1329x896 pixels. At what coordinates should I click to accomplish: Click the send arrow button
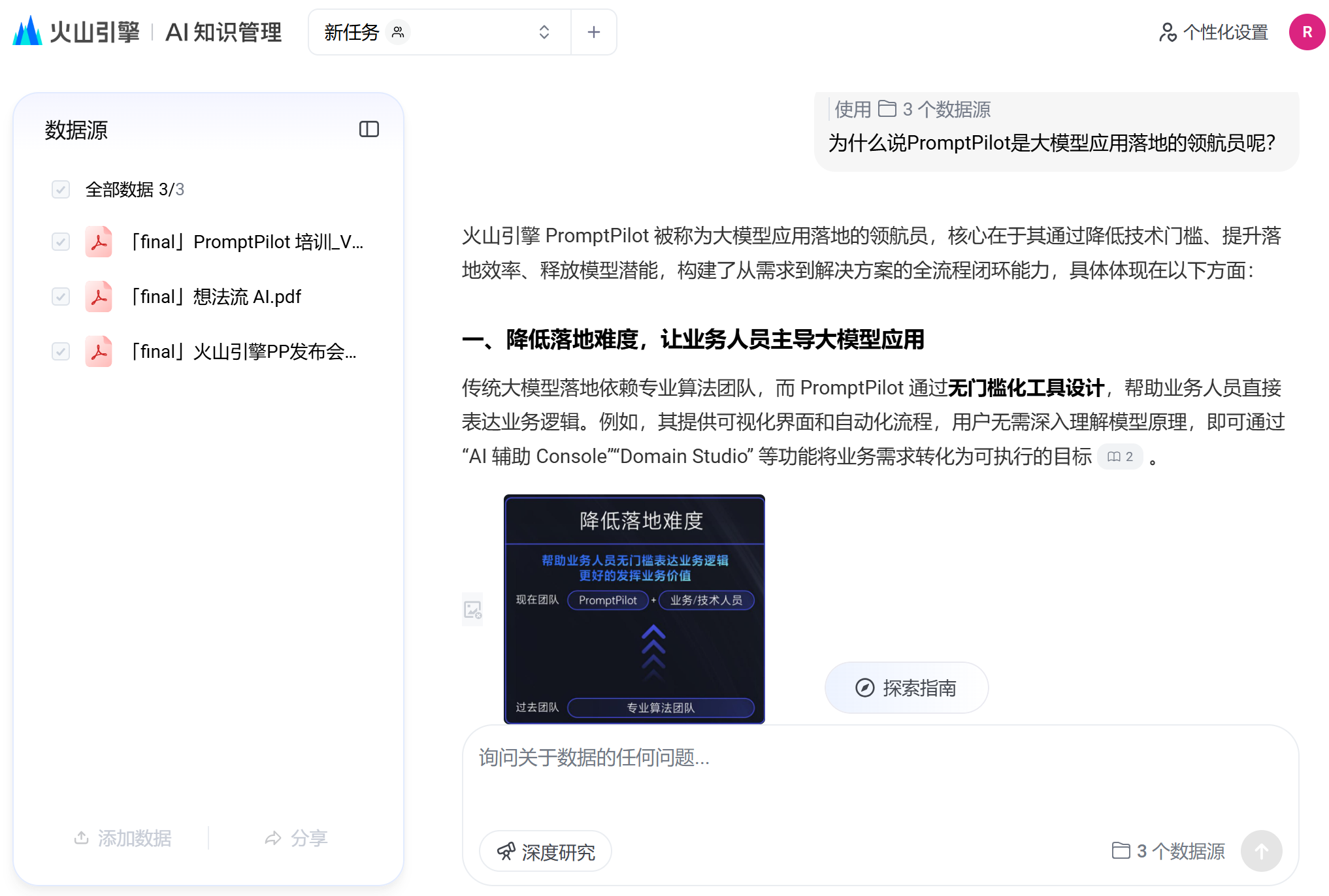pos(1261,850)
